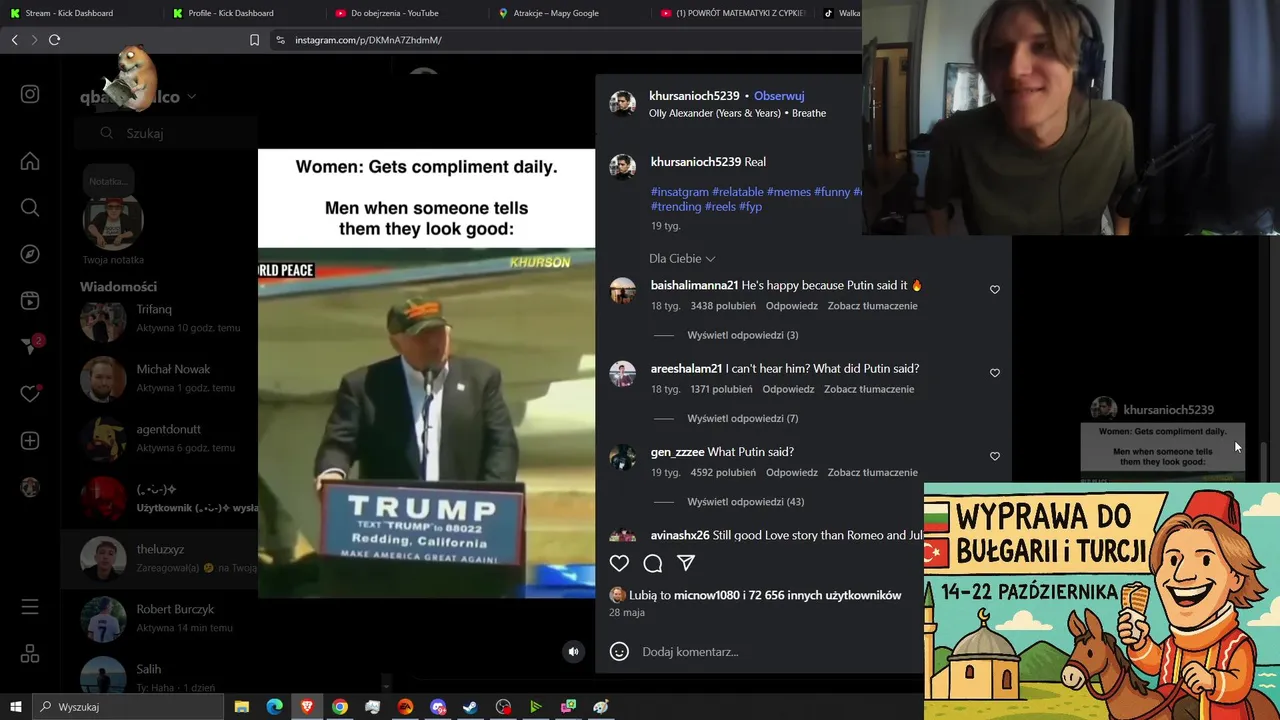Open Instagram Home from the sidebar
This screenshot has height=720, width=1280.
[30, 161]
